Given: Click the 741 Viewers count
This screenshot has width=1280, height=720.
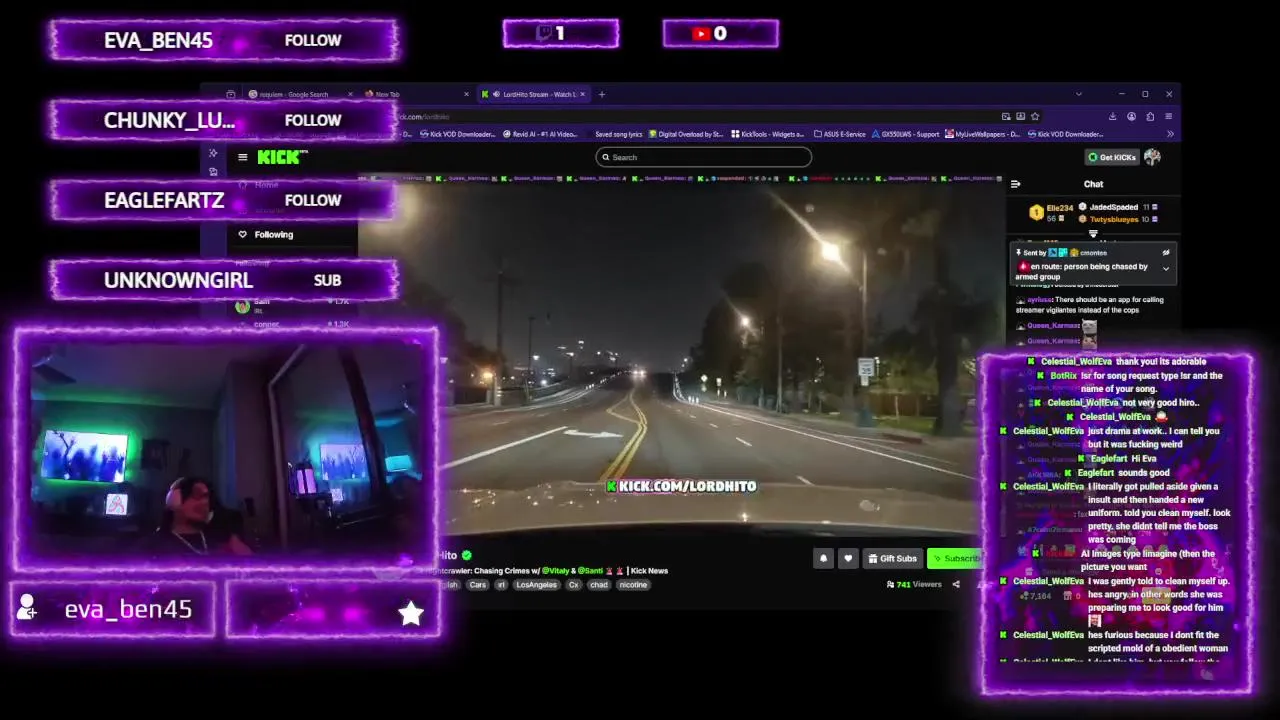Looking at the screenshot, I should [914, 584].
